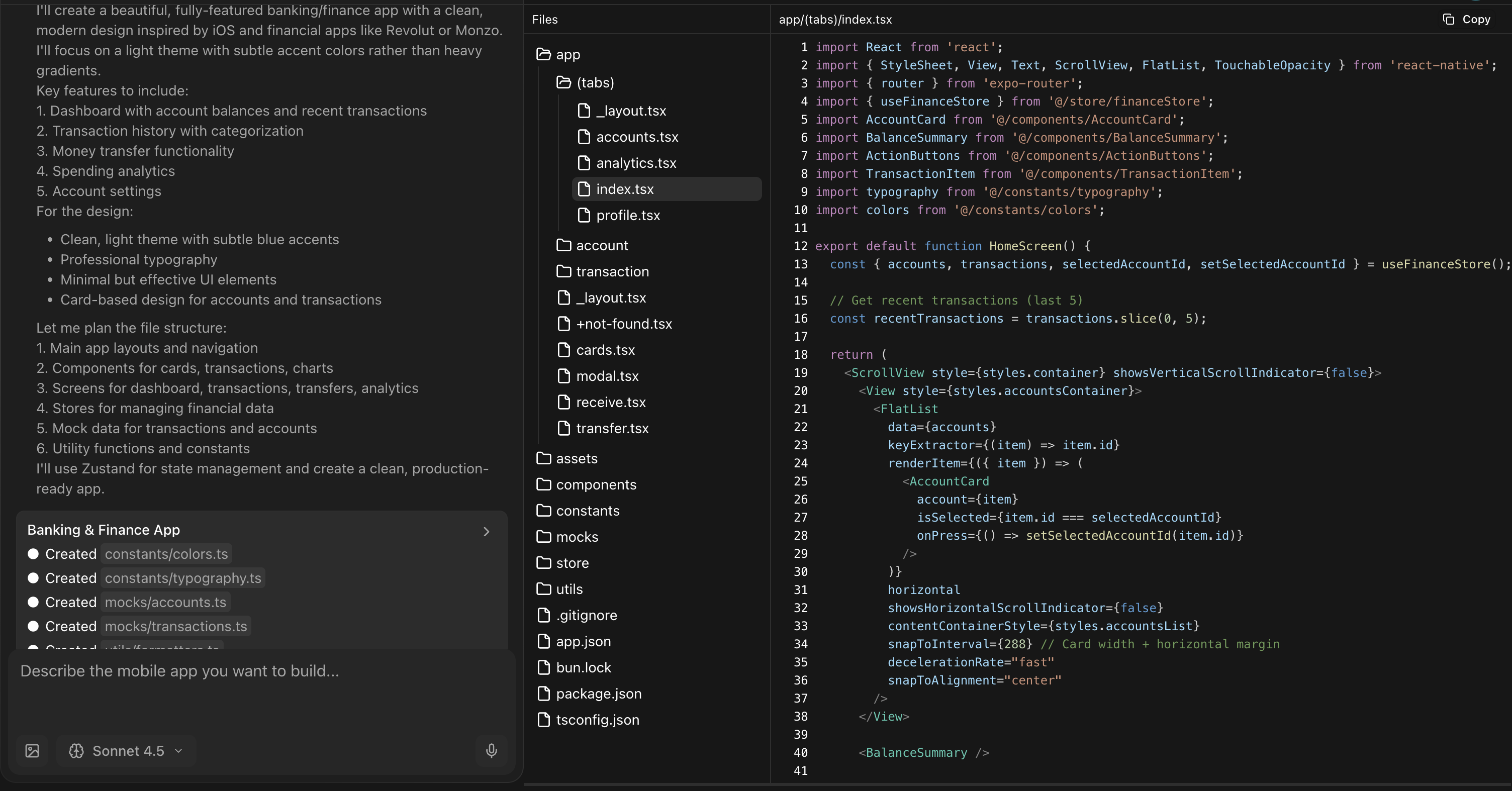
Task: Click the image attachment icon
Action: click(x=32, y=750)
